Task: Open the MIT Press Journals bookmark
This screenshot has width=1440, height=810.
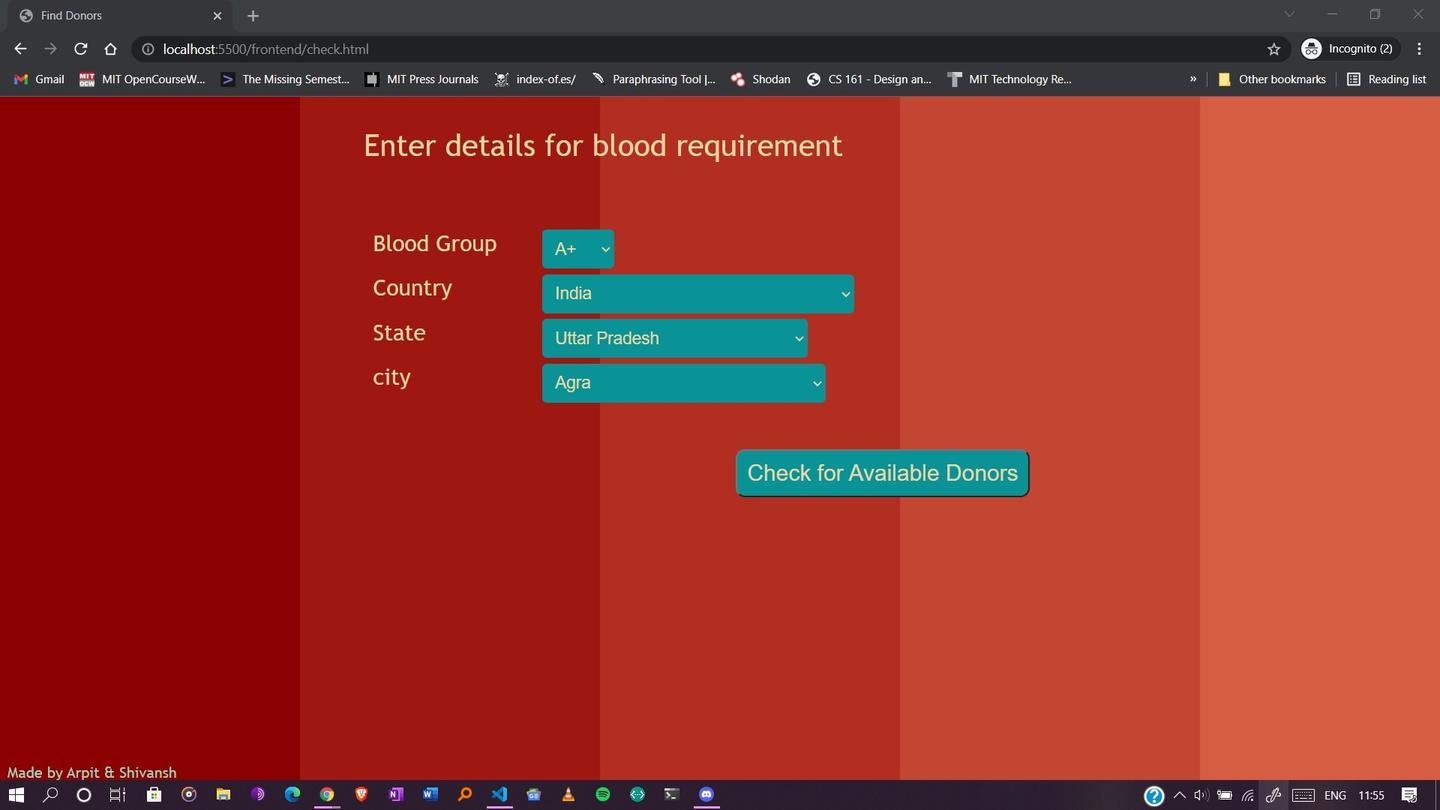Action: 421,79
